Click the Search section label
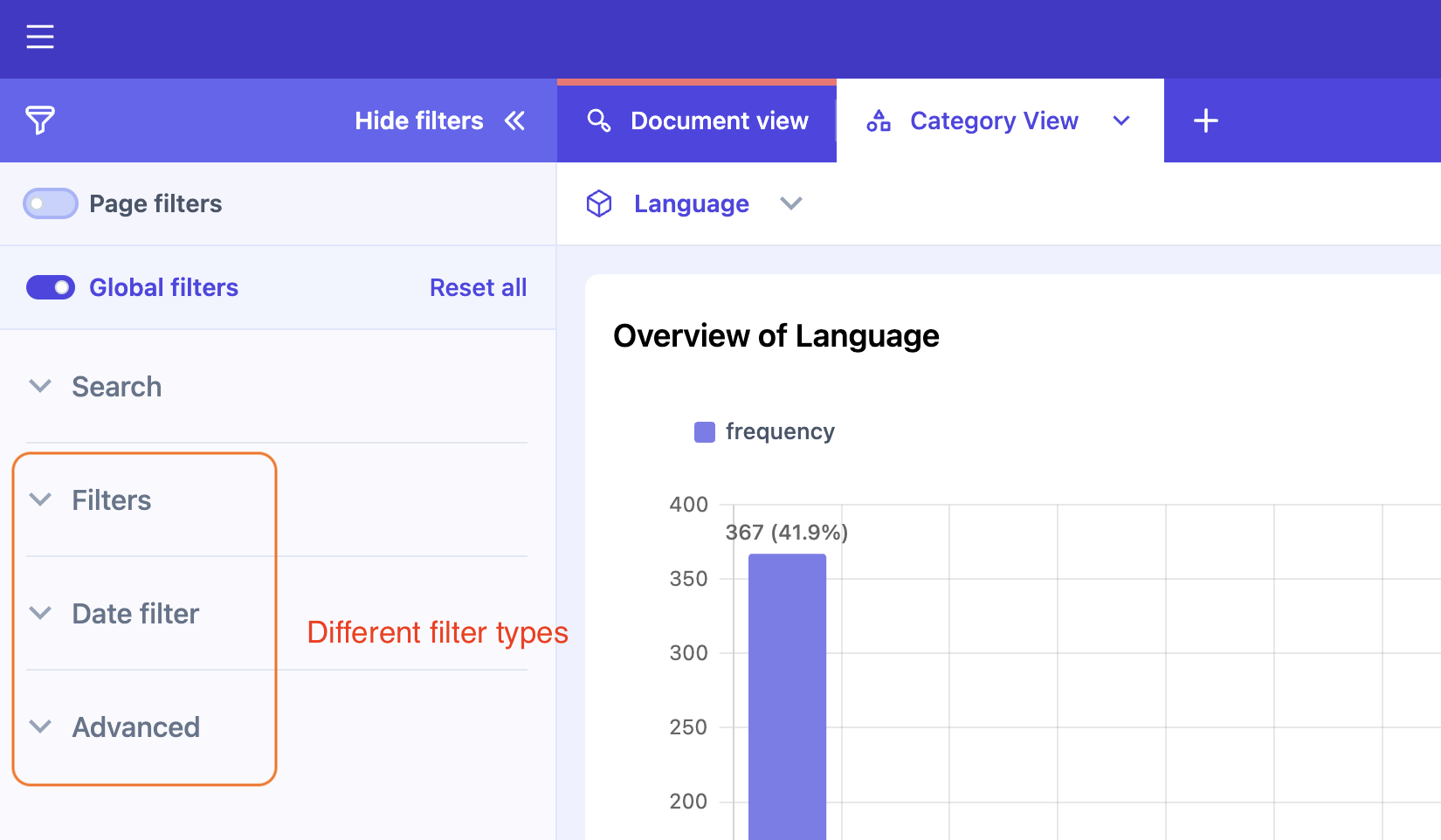This screenshot has width=1441, height=840. coord(117,386)
